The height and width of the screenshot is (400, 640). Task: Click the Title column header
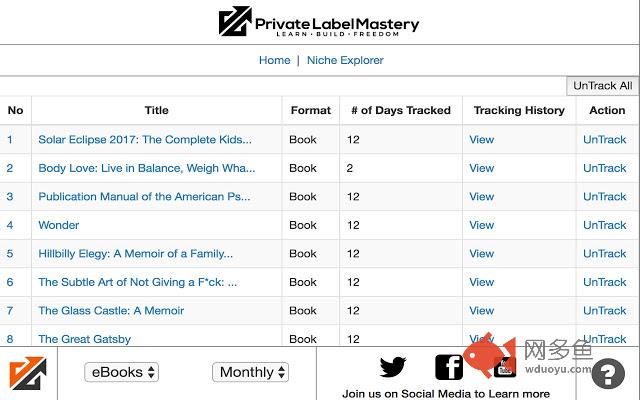pos(156,110)
